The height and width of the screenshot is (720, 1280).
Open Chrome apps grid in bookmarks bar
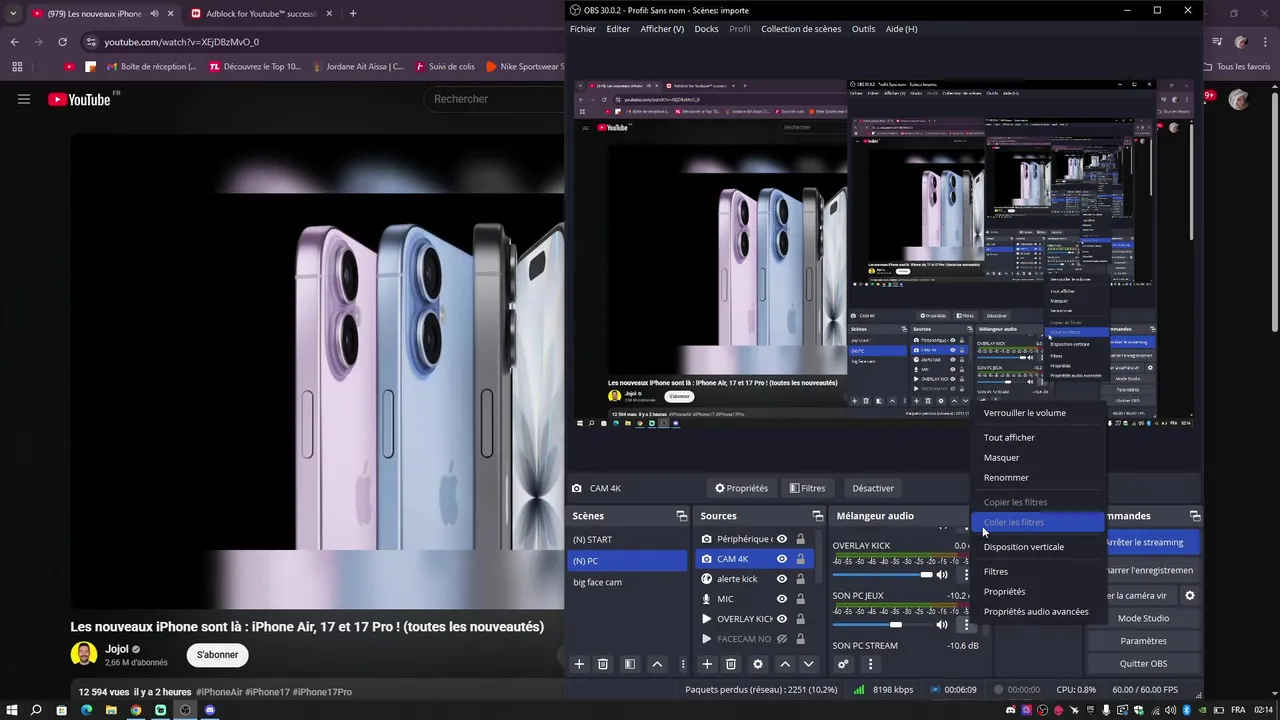tap(17, 67)
